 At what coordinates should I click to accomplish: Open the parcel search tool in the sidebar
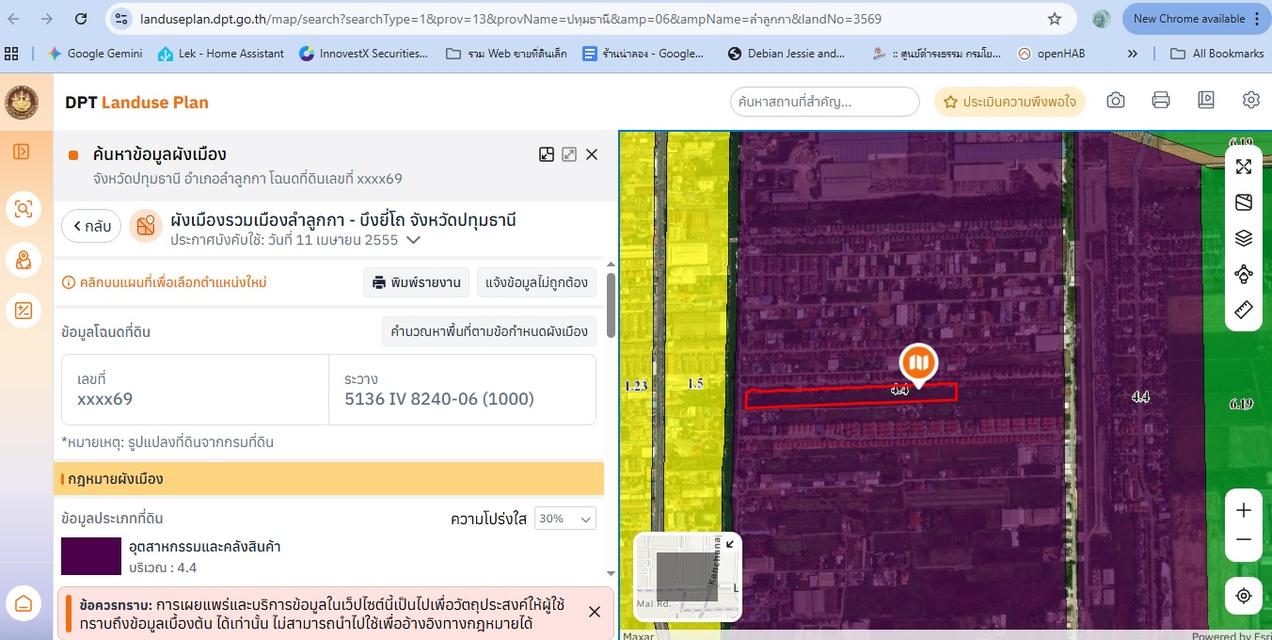coord(23,208)
